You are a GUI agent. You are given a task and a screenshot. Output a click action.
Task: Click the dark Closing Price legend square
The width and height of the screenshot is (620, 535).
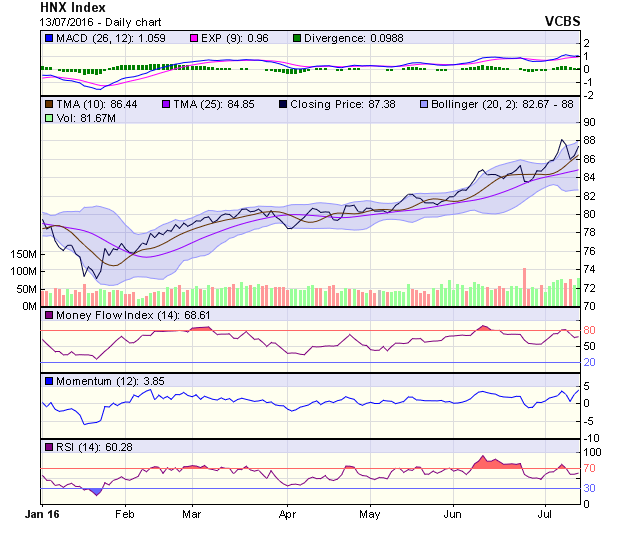click(284, 103)
